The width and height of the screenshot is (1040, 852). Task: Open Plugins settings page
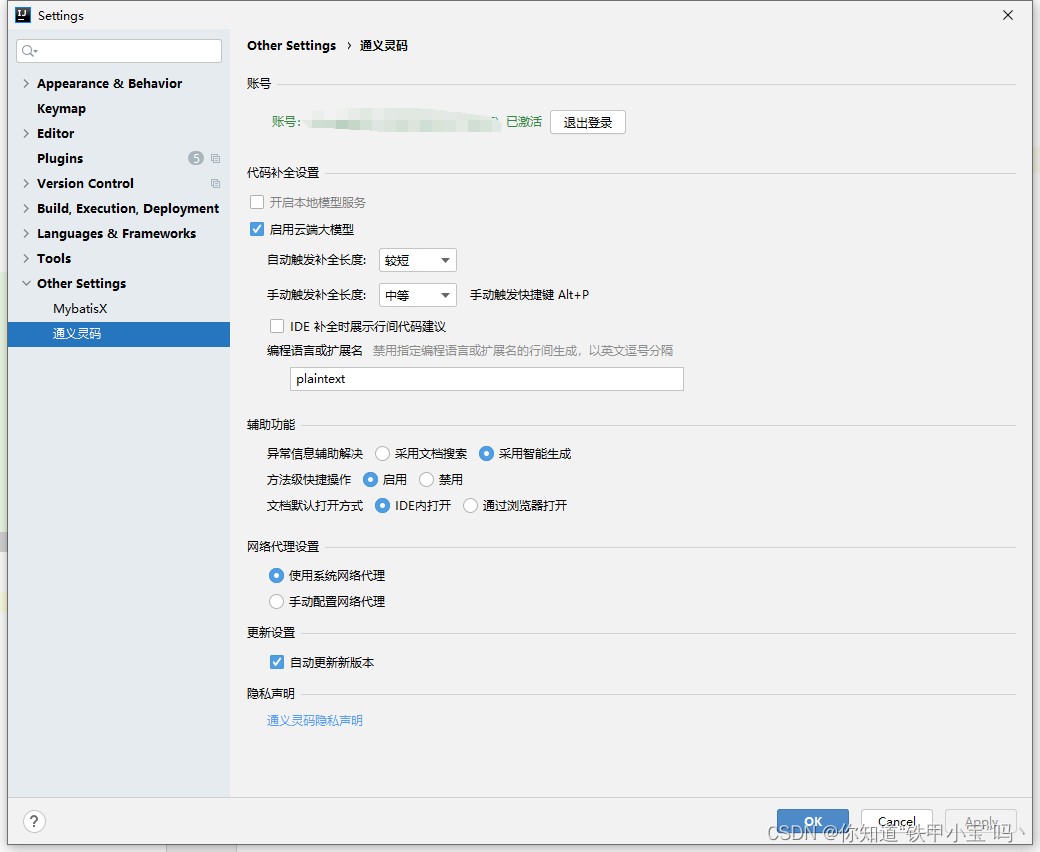coord(60,158)
